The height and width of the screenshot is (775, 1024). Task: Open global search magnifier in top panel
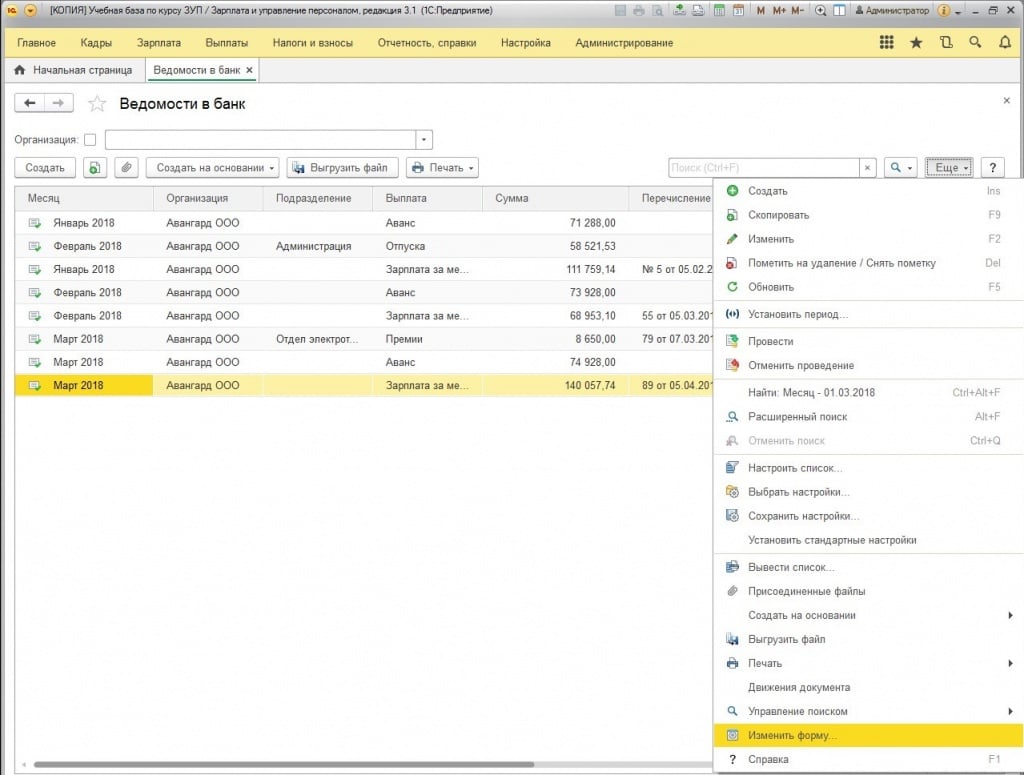pyautogui.click(x=975, y=43)
